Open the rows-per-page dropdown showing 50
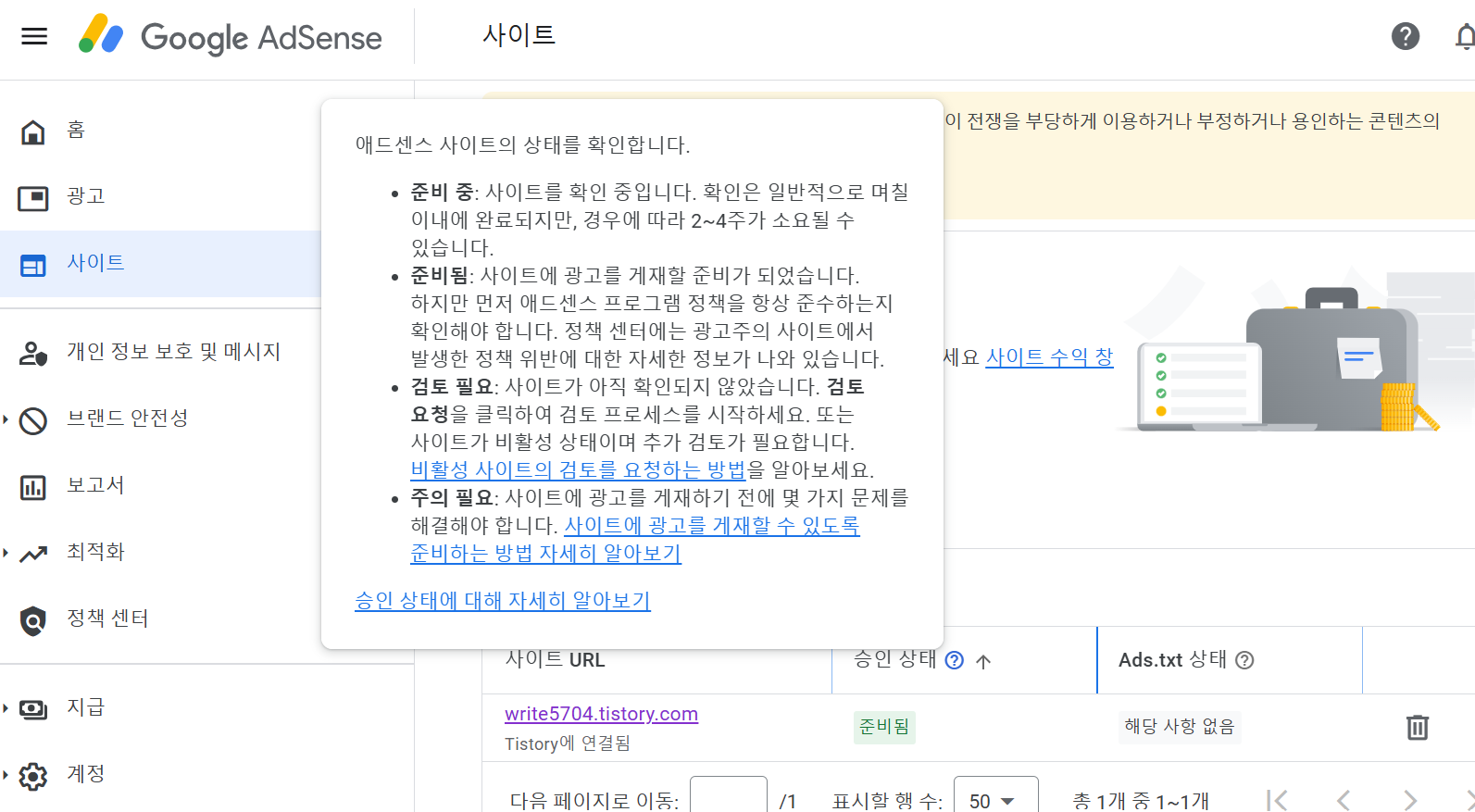The image size is (1475, 812). (995, 799)
